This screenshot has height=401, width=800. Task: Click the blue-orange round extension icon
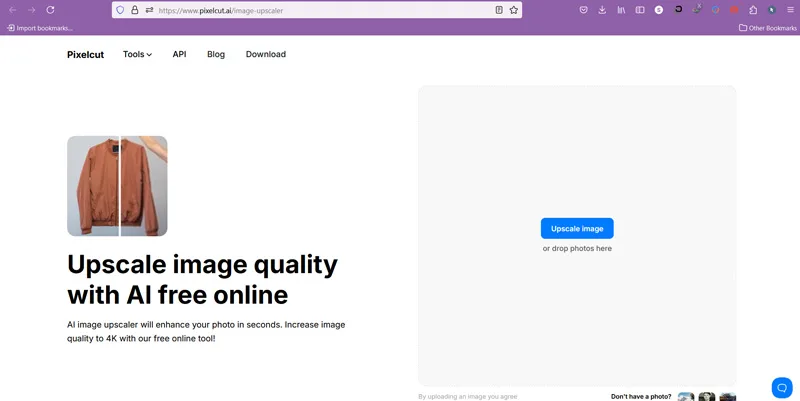[715, 10]
